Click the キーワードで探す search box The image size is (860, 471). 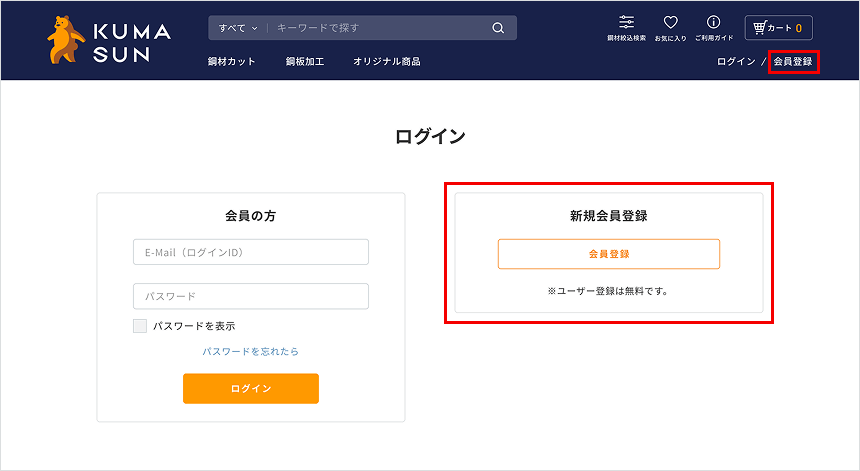(380, 28)
